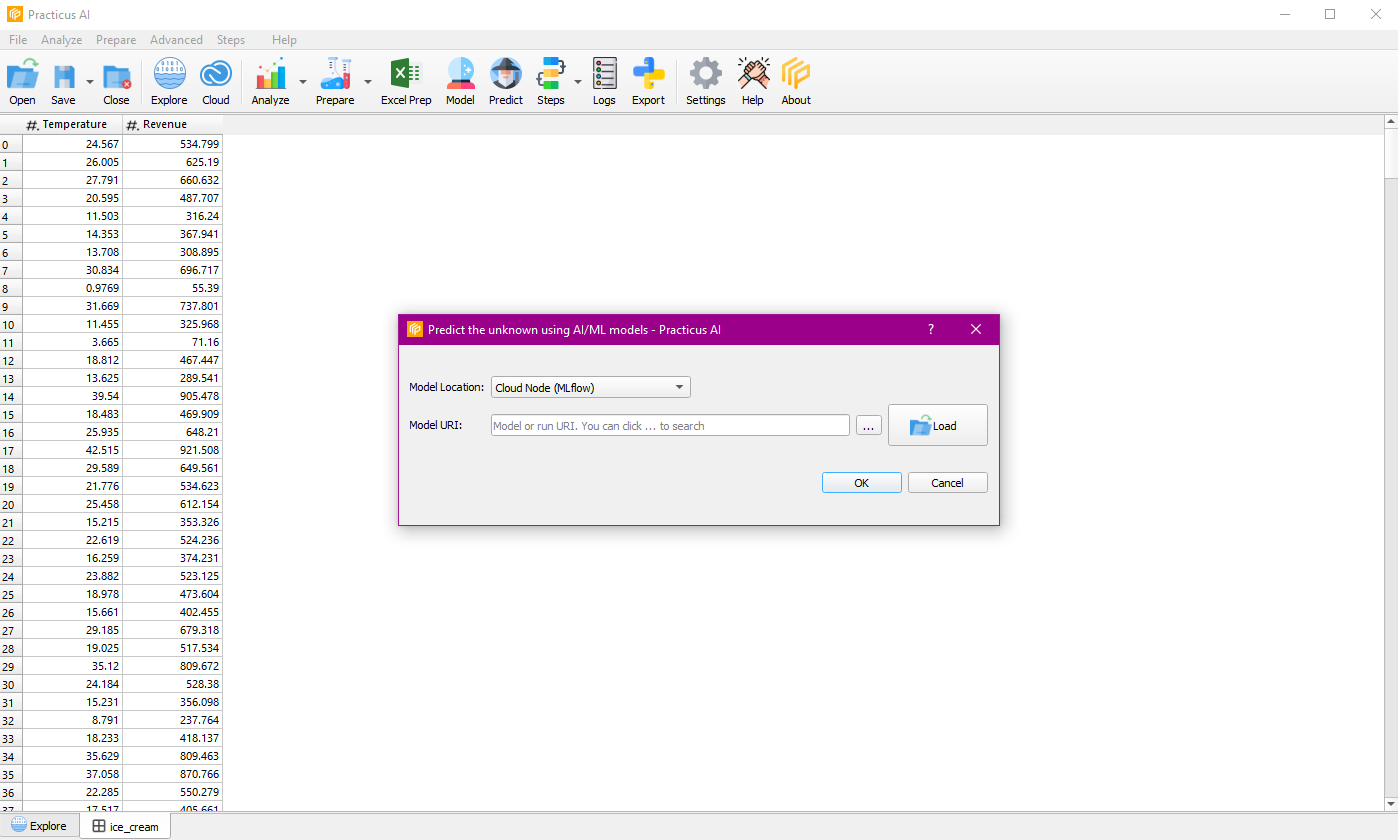Click Temperature cell 35.12
1398x840 pixels.
72,666
